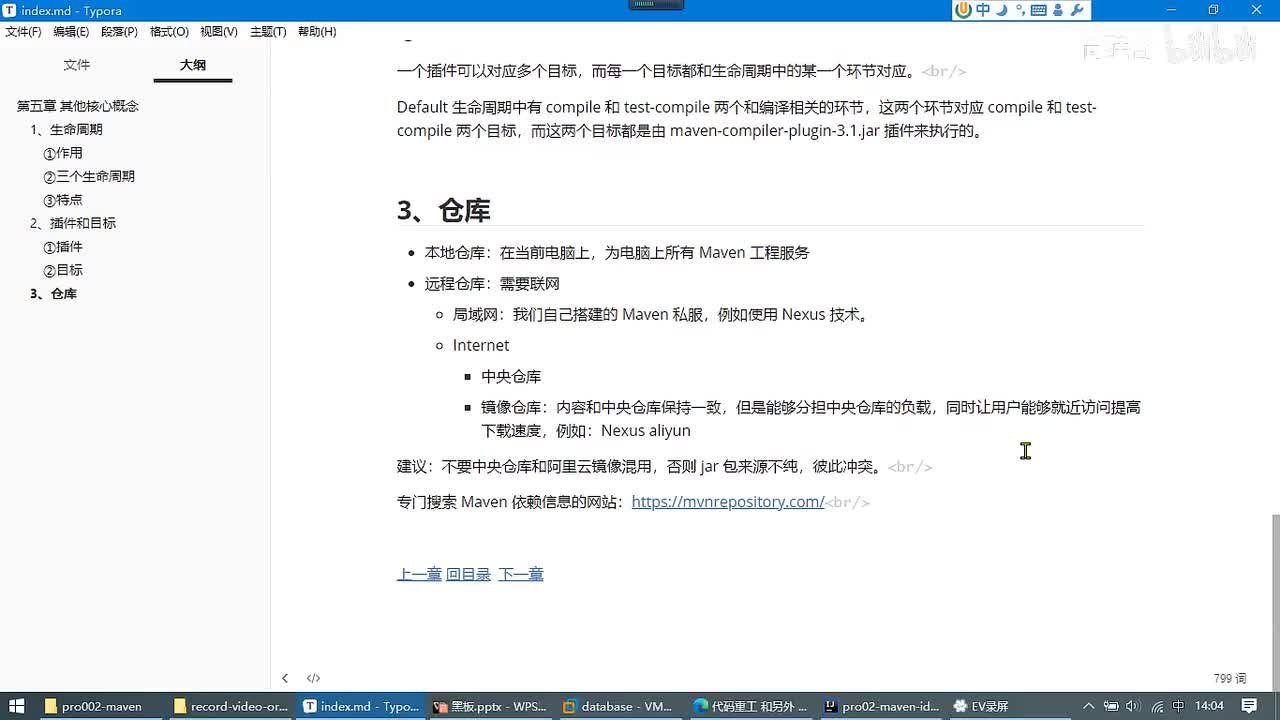Image resolution: width=1280 pixels, height=720 pixels.
Task: Open the mvnrepository.com link
Action: coord(728,502)
